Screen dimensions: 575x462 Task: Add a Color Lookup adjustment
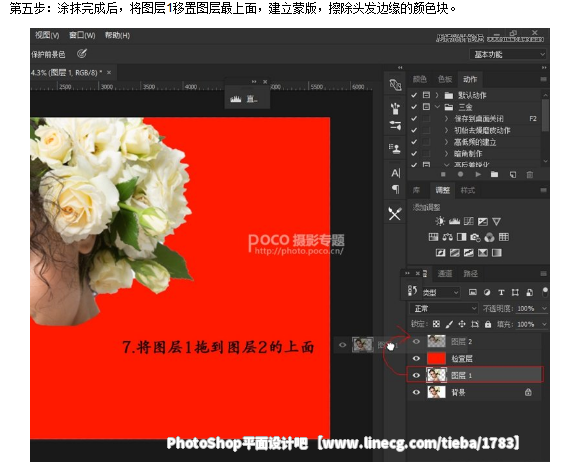[x=504, y=237]
